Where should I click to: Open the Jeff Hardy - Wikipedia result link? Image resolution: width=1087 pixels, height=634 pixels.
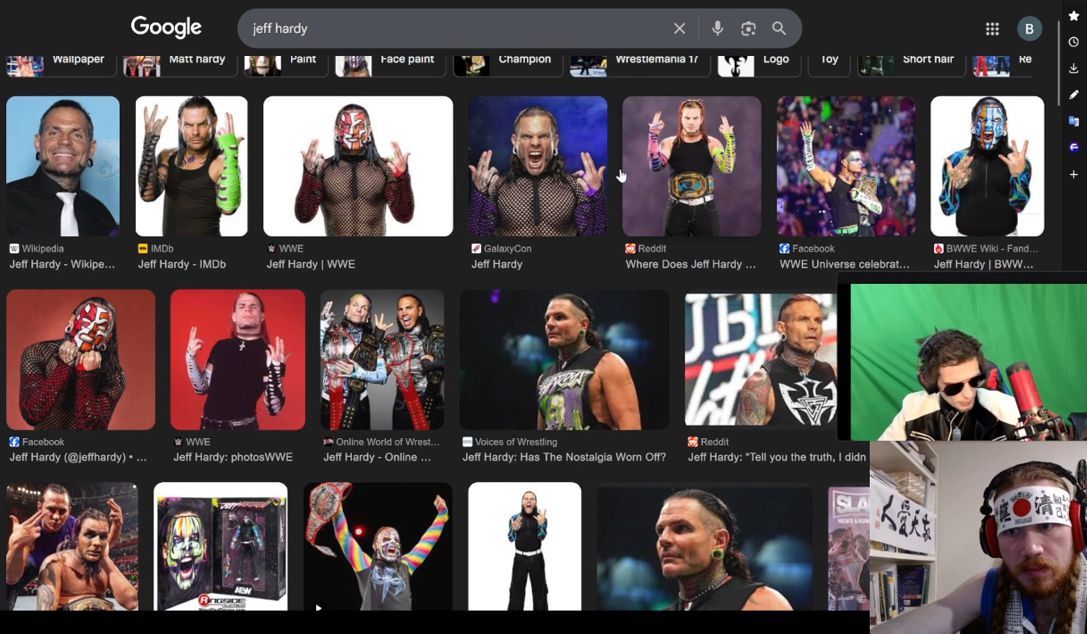pos(62,264)
